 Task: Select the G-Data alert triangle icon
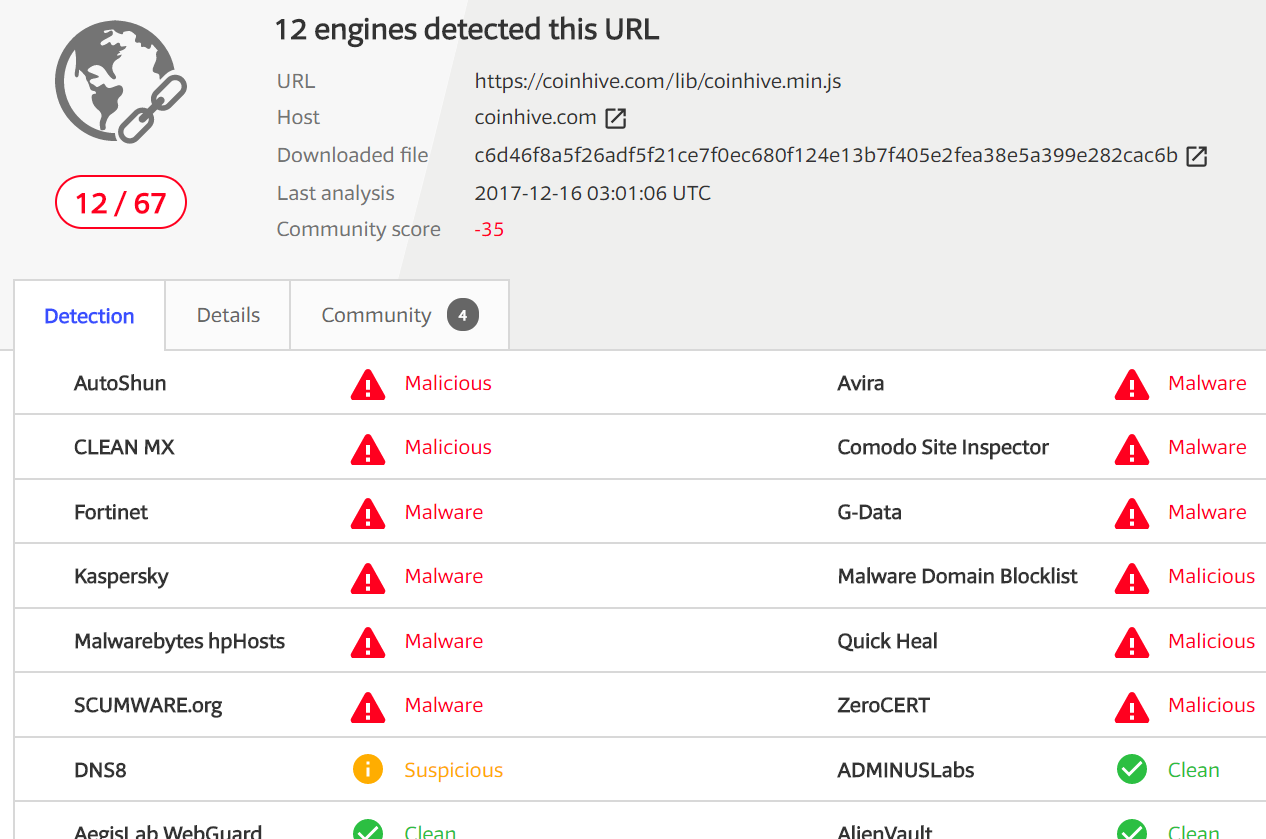click(1132, 513)
